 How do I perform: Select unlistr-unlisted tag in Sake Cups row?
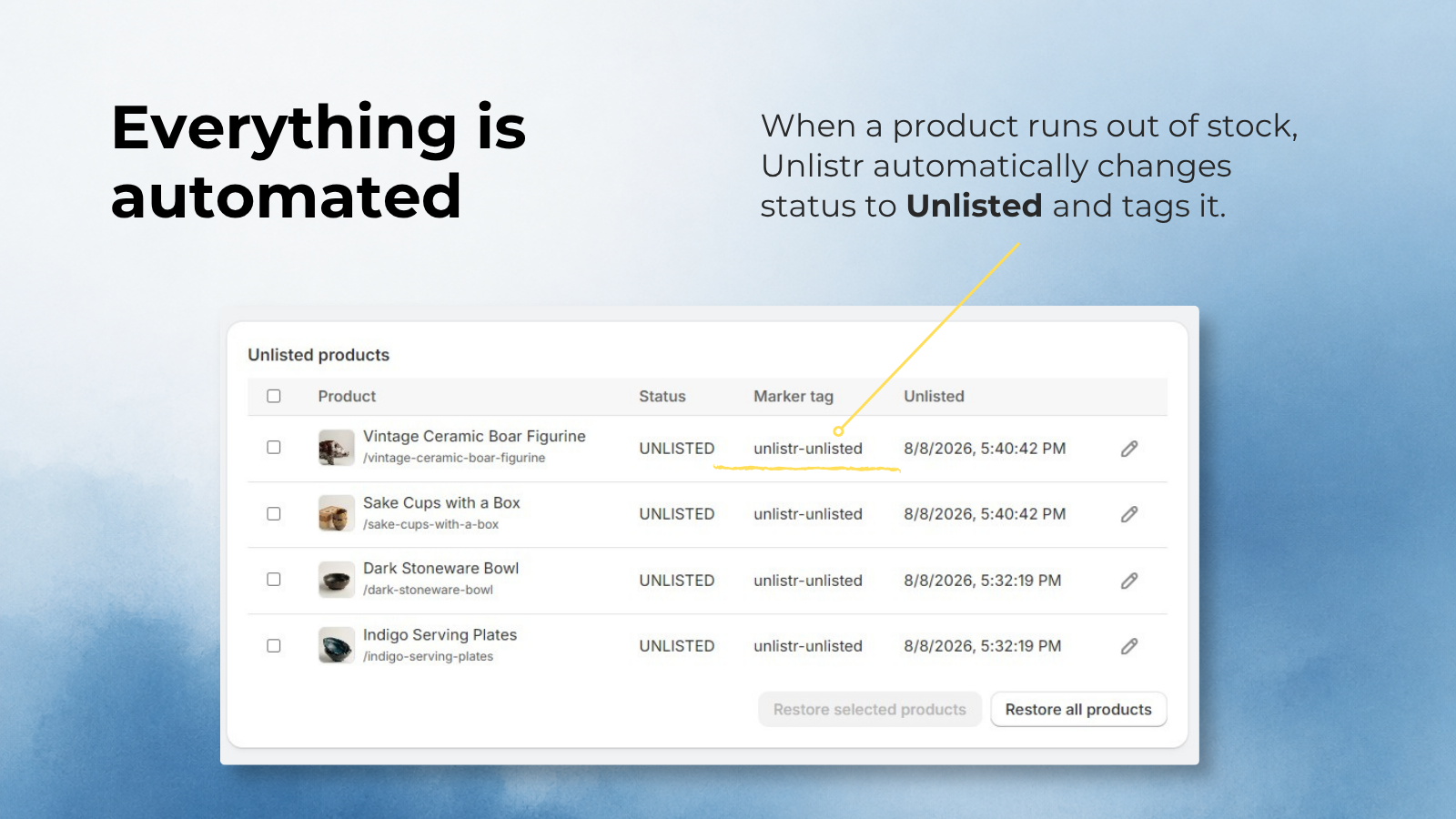808,514
